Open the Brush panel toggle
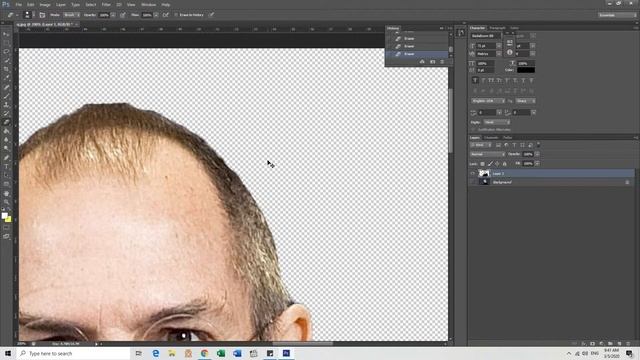 point(42,15)
